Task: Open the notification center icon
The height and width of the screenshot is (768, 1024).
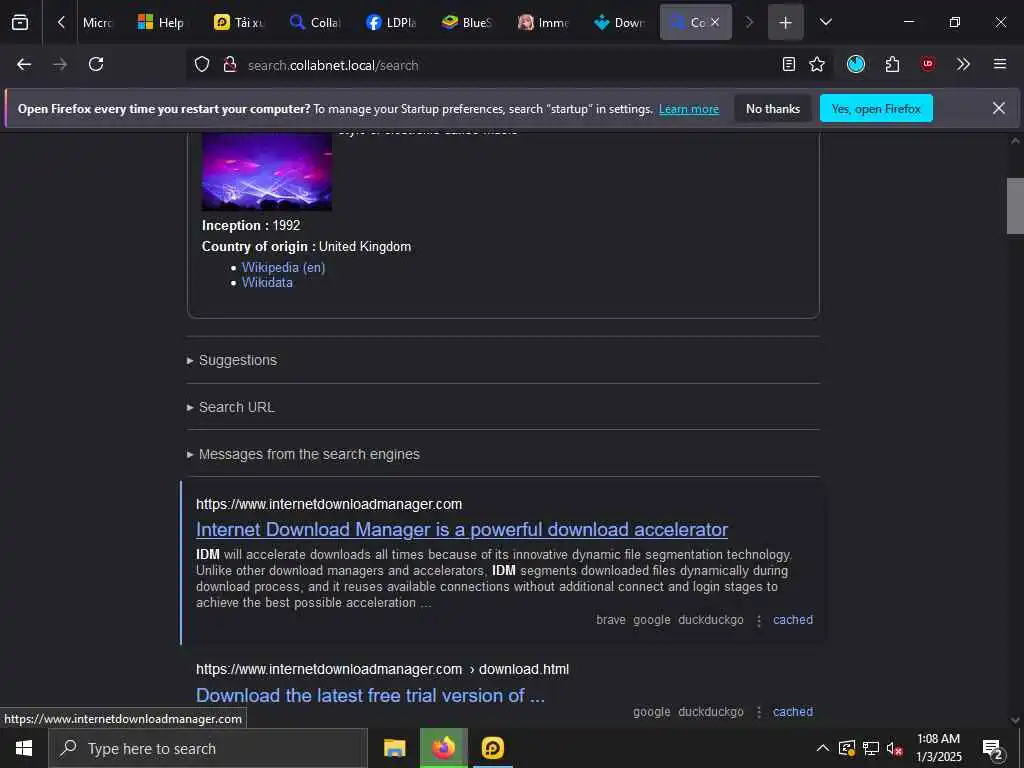Action: [x=993, y=748]
